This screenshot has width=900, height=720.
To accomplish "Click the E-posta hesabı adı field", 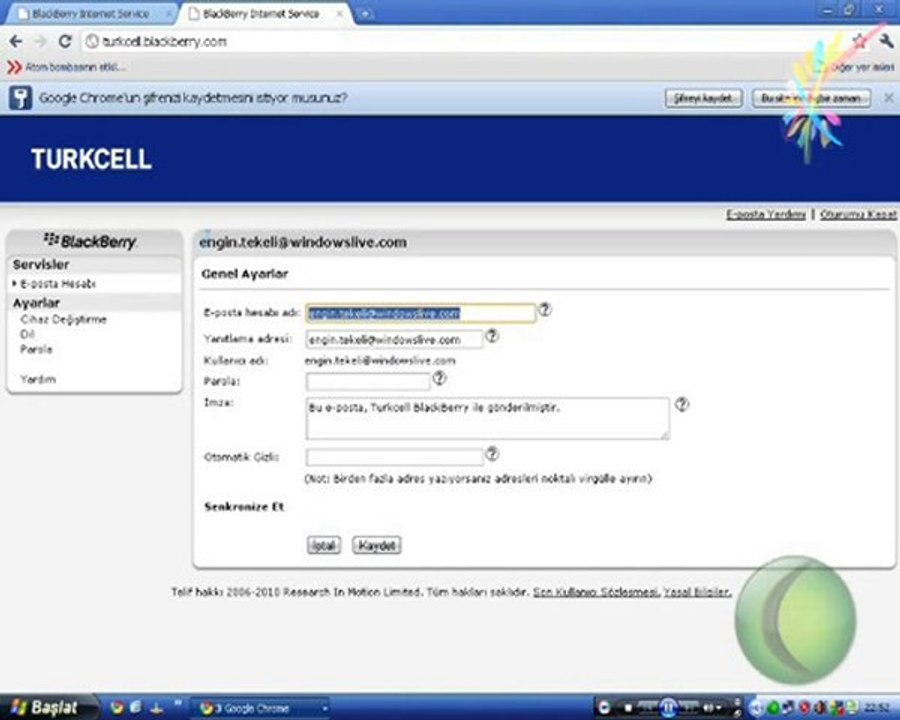I will coord(421,313).
